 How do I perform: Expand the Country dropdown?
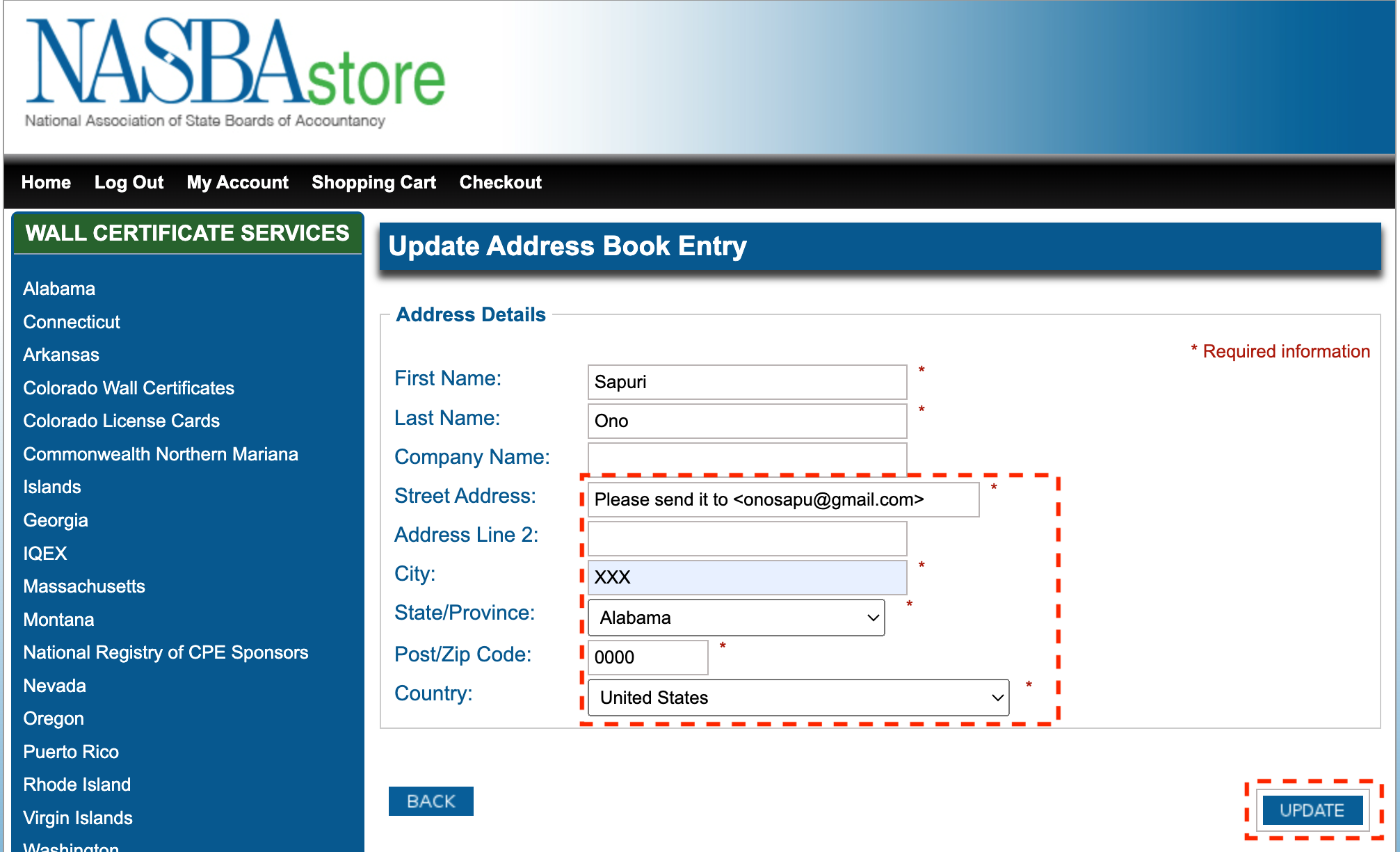coord(798,698)
